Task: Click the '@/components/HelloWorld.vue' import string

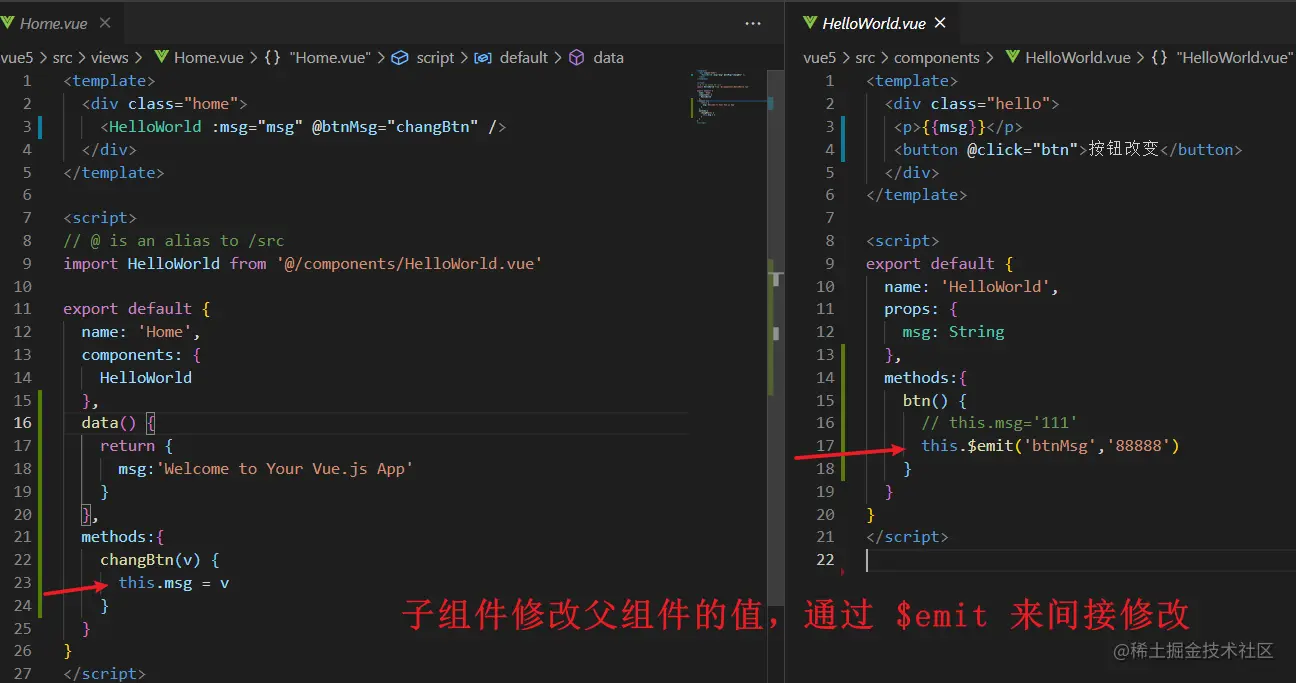Action: (409, 264)
